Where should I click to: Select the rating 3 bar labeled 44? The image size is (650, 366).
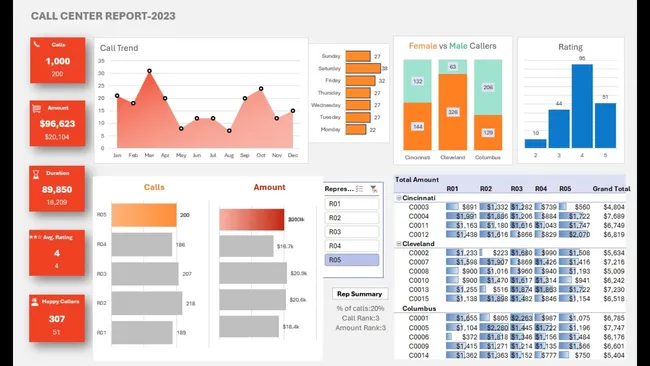pos(559,128)
